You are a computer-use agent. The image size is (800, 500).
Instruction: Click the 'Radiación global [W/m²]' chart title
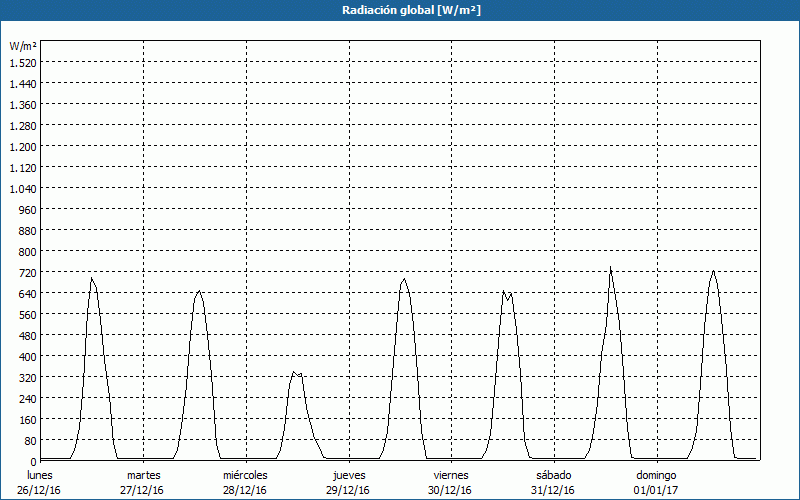point(400,10)
